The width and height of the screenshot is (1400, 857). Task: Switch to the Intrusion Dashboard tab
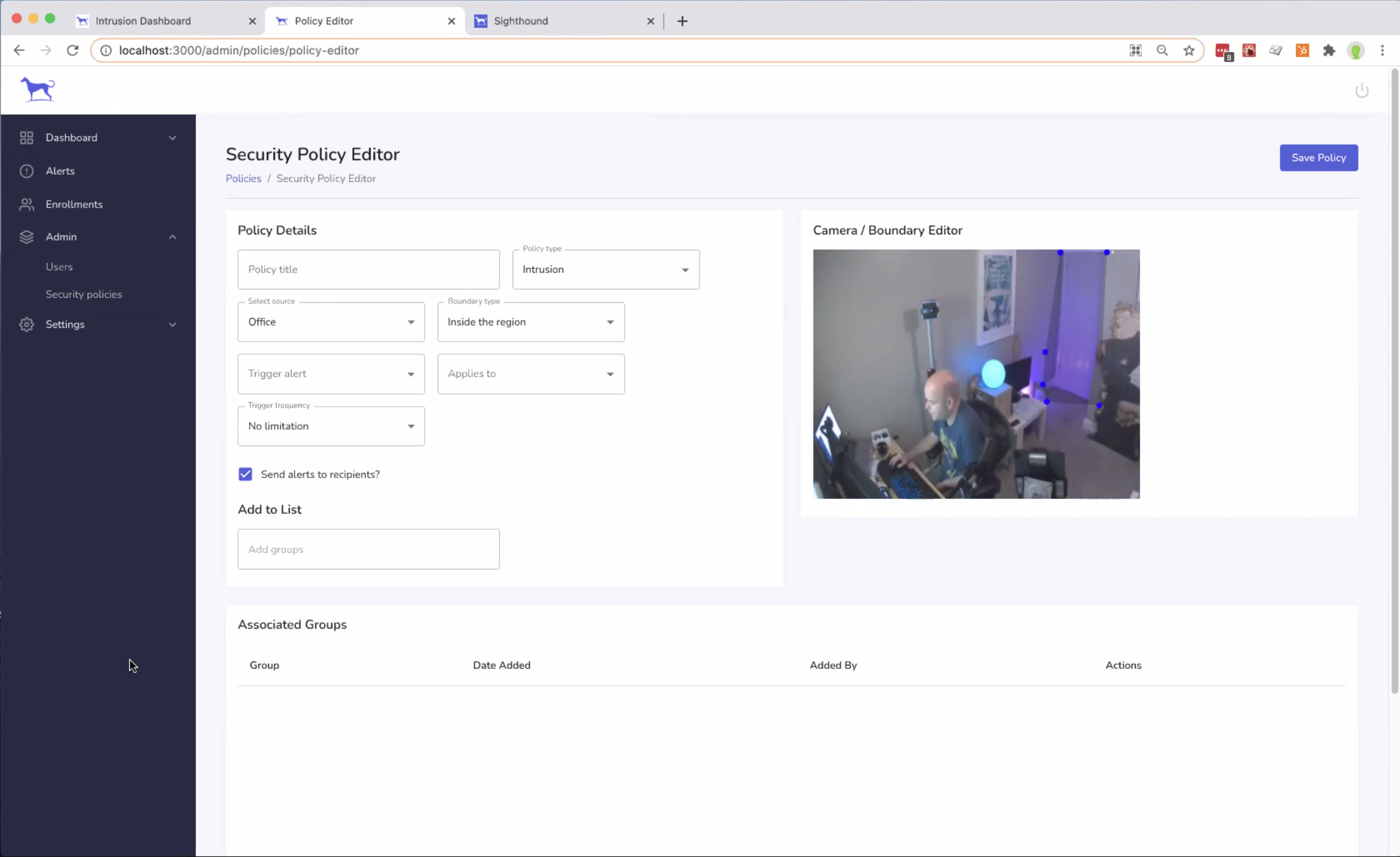coord(165,21)
